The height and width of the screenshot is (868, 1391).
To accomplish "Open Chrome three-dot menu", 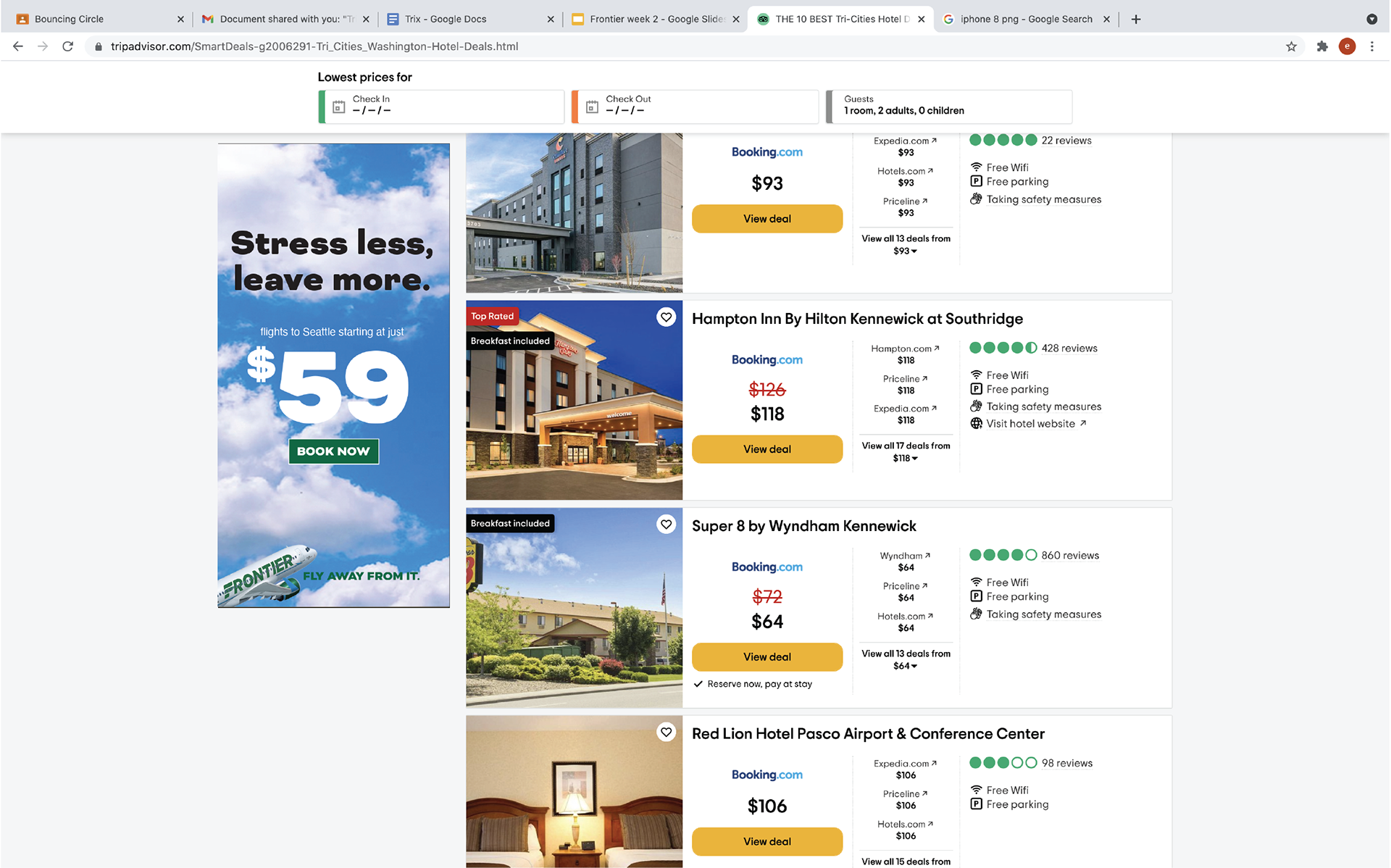I will 1371,46.
